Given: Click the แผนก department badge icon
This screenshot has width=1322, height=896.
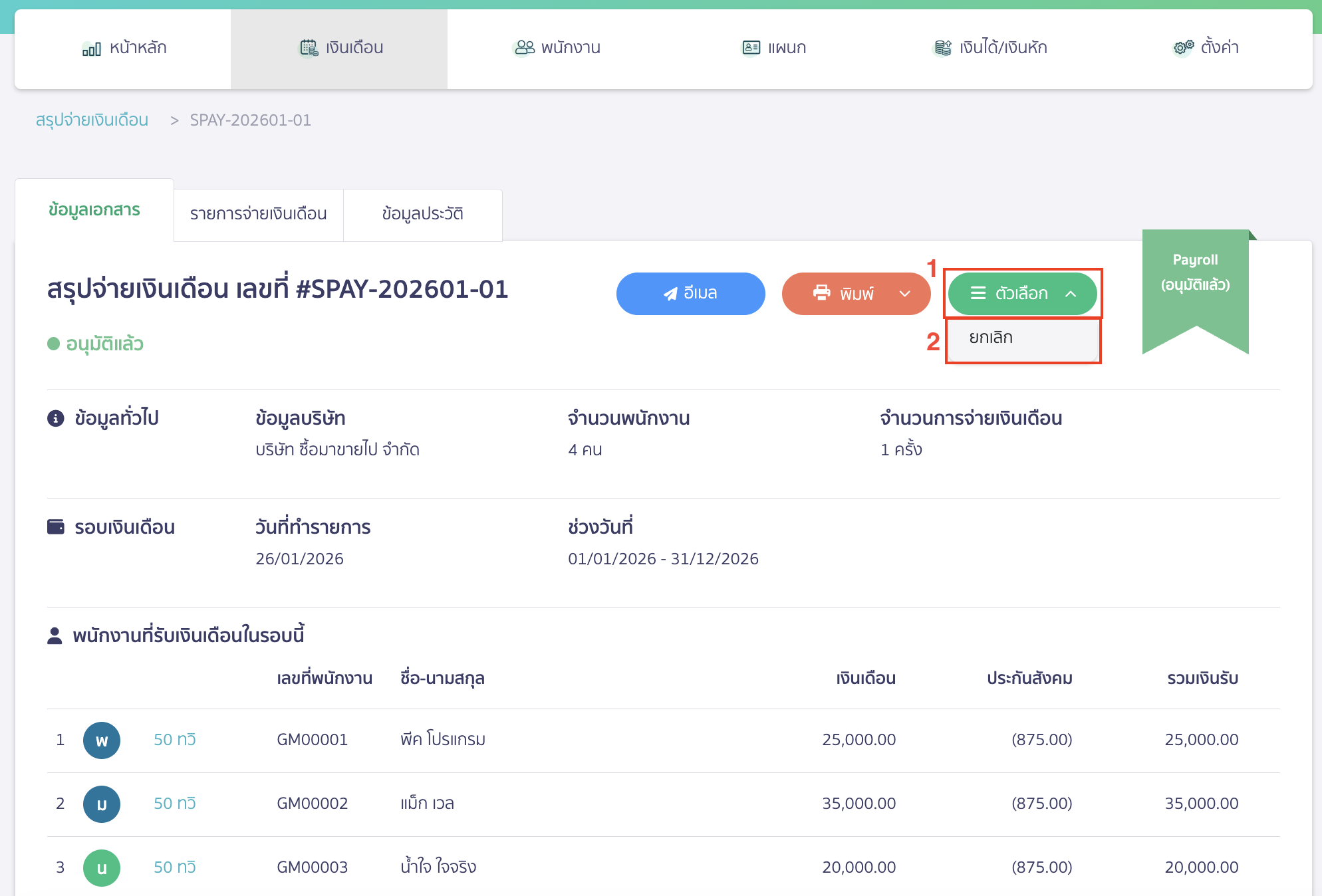Looking at the screenshot, I should pyautogui.click(x=750, y=47).
